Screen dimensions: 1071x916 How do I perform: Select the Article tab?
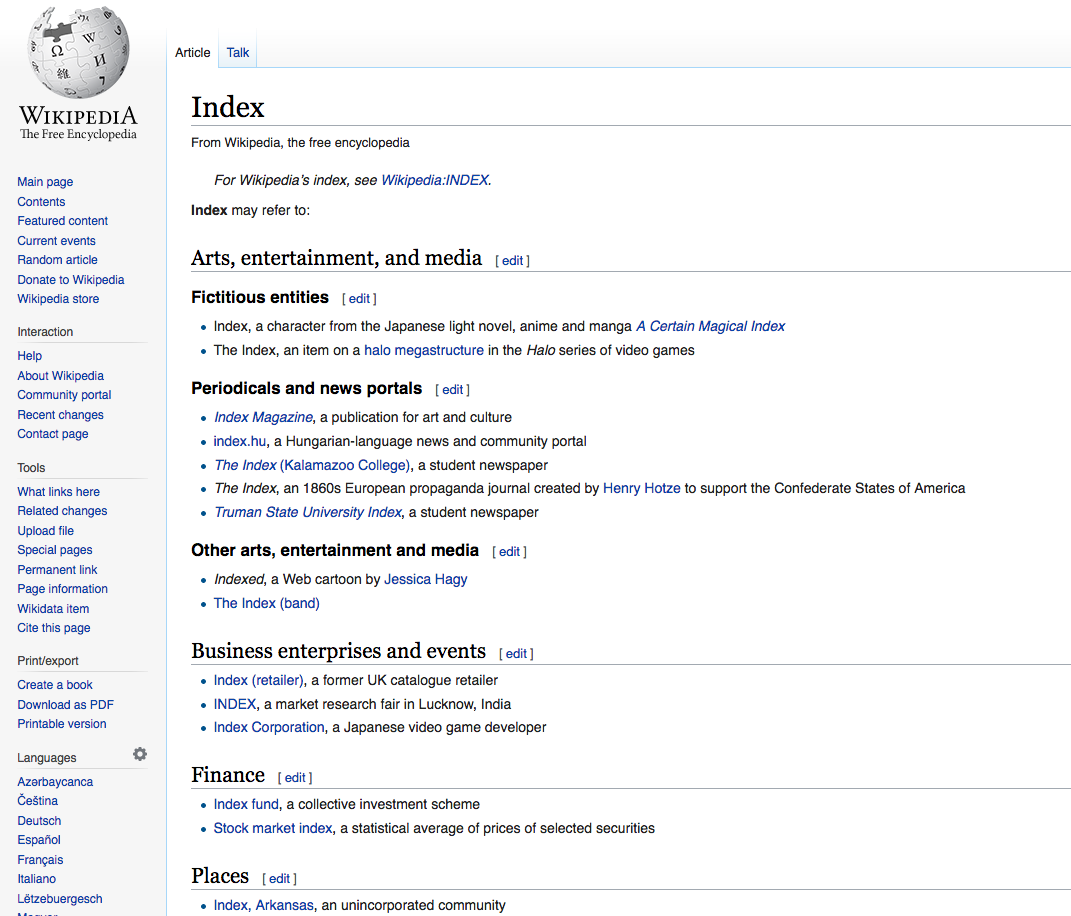[x=193, y=53]
